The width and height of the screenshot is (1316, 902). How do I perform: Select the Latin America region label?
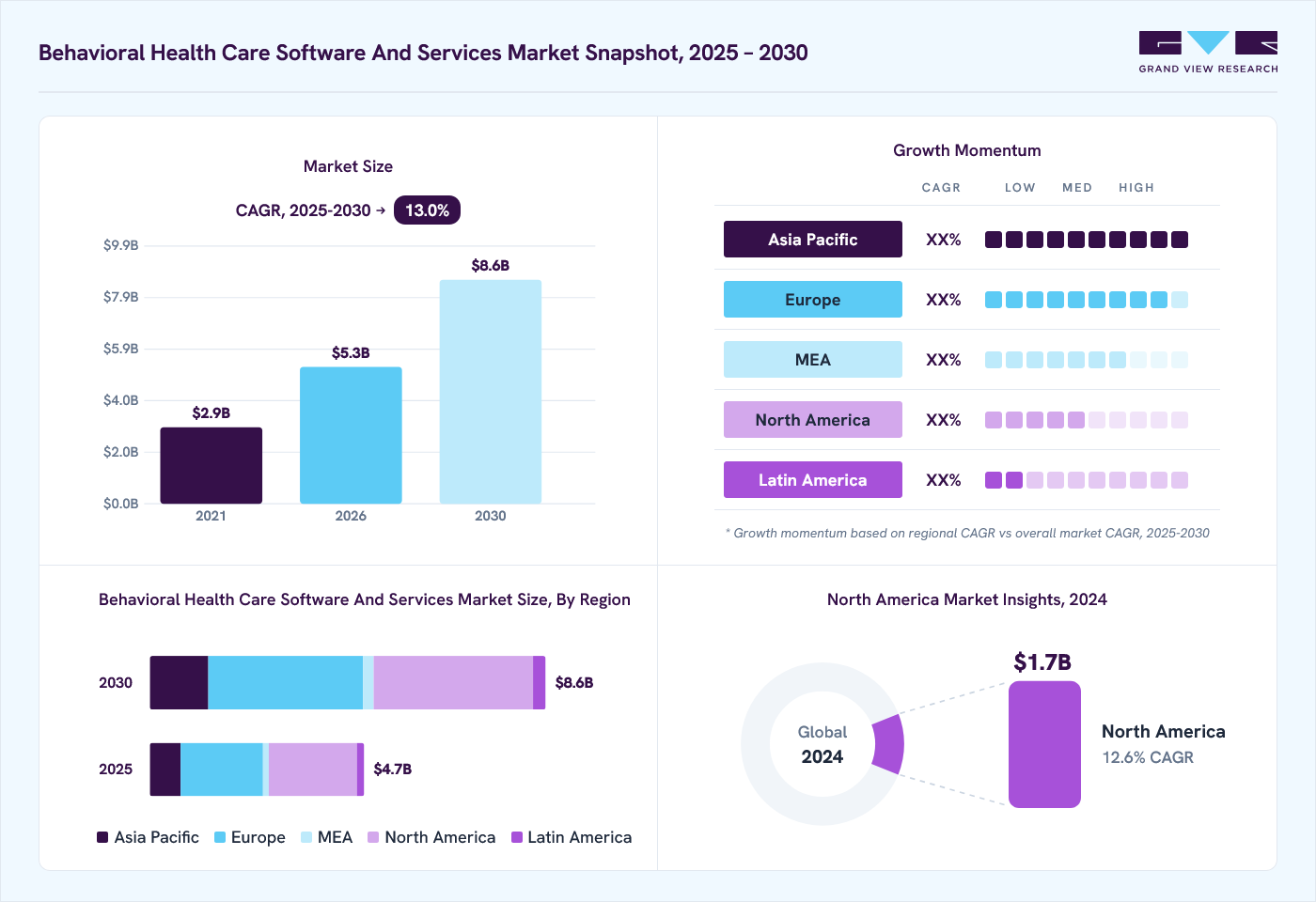click(x=813, y=480)
